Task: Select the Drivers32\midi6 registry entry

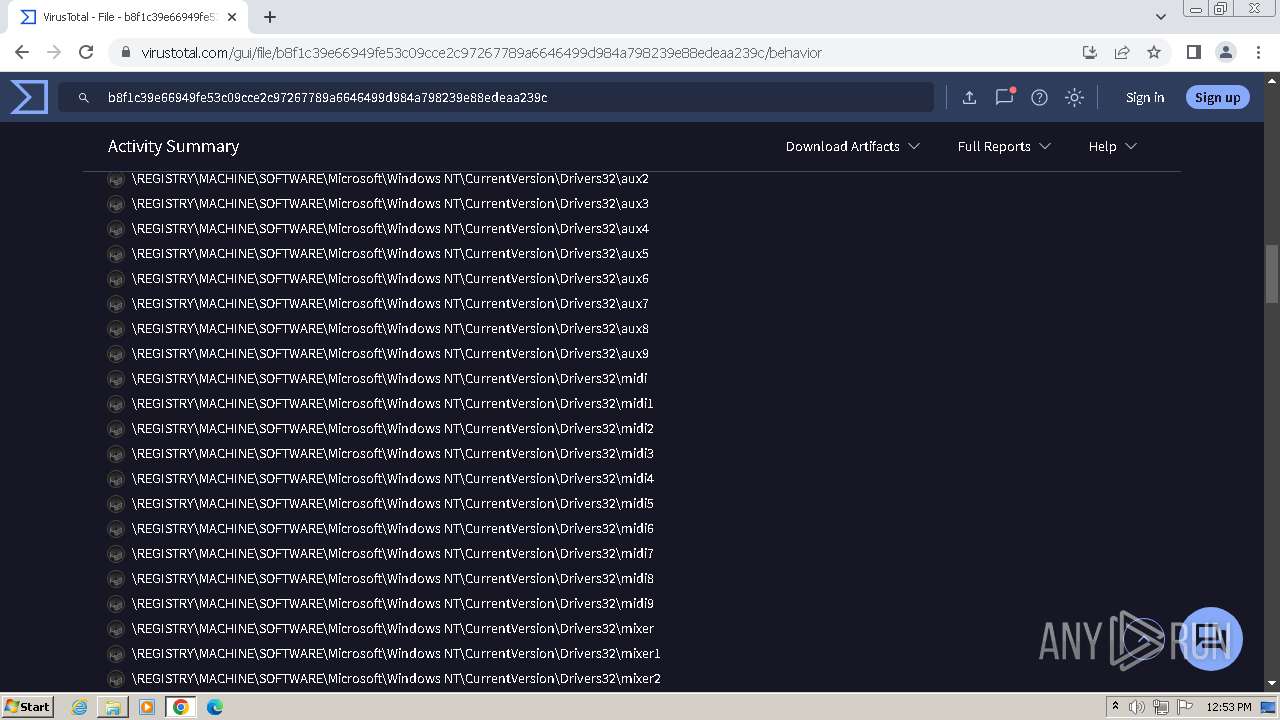Action: 392,529
